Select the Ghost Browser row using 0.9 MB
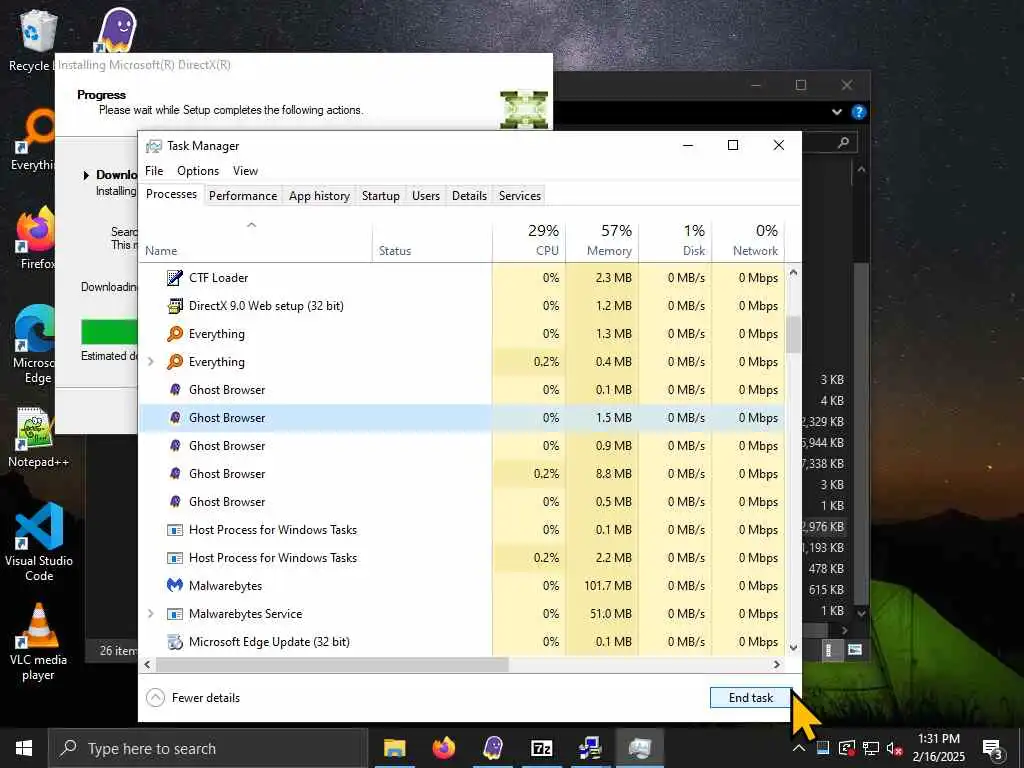The width and height of the screenshot is (1024, 768). 462,446
